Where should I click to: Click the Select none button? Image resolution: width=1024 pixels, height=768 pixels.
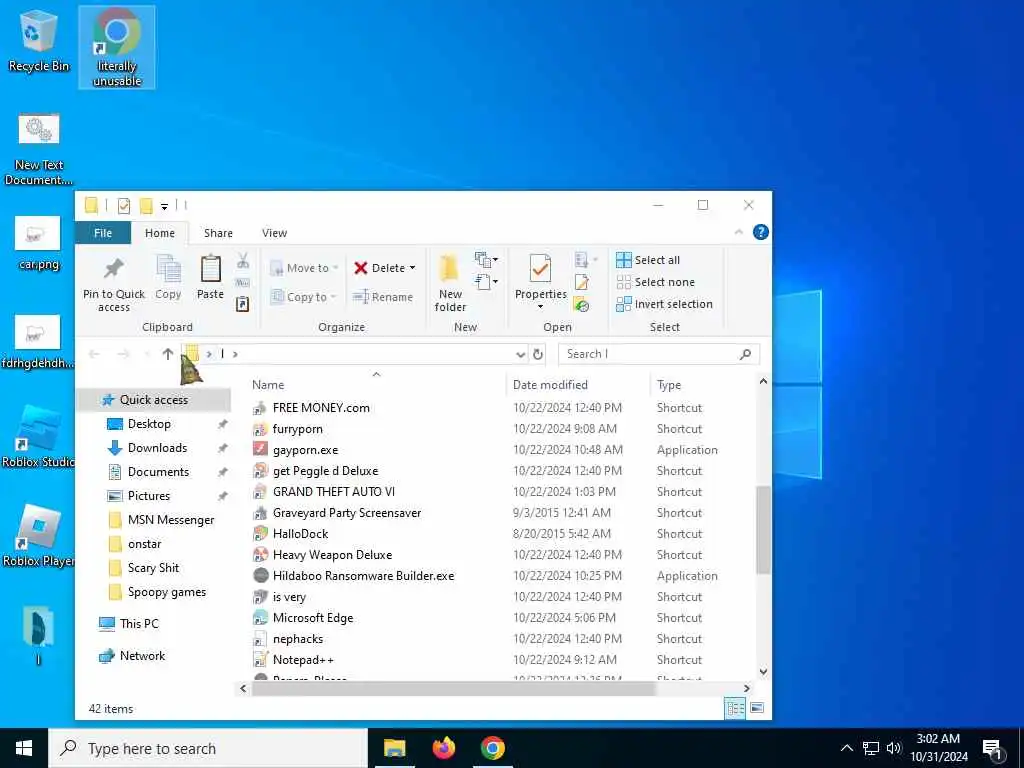click(x=656, y=282)
